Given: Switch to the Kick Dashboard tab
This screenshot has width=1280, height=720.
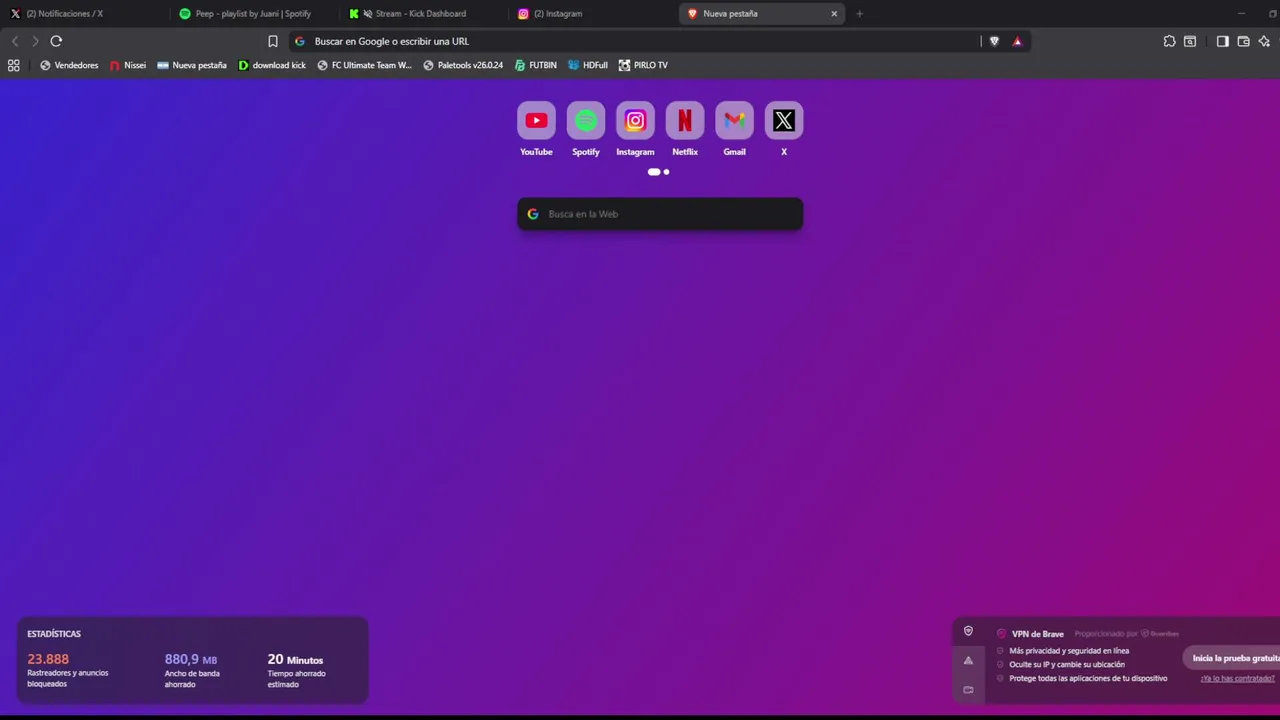Looking at the screenshot, I should (423, 14).
